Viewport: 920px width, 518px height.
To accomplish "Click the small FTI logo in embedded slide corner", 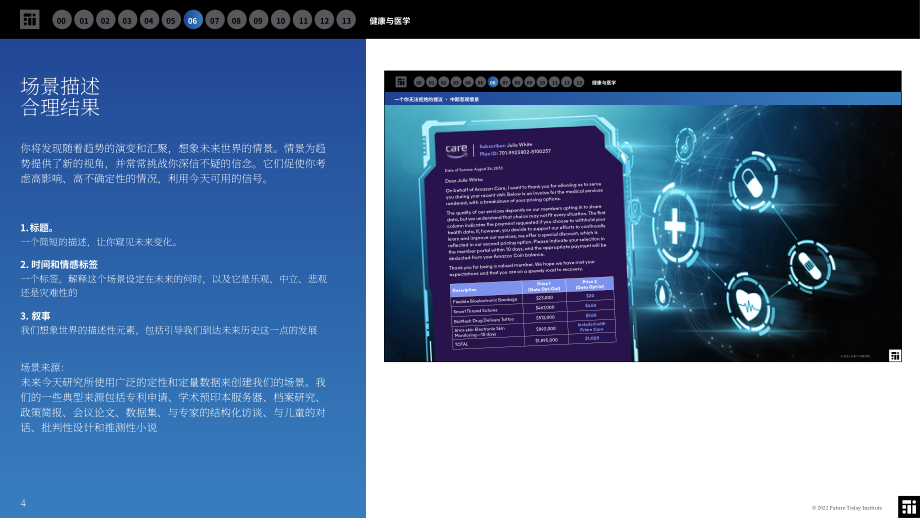I will [895, 356].
